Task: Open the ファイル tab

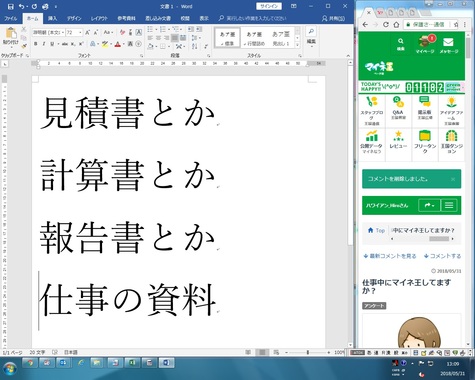Action: [x=11, y=18]
